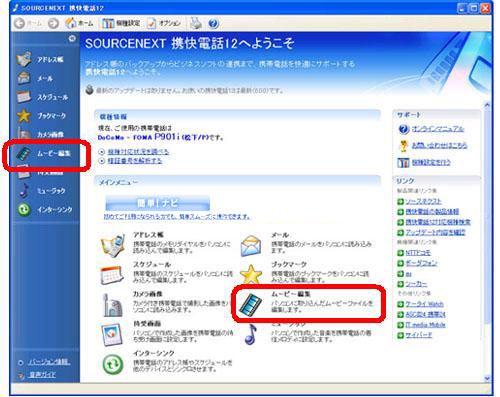The height and width of the screenshot is (397, 500).
Task: Open アドレス帳 in the left sidebar
Action: tap(41, 59)
